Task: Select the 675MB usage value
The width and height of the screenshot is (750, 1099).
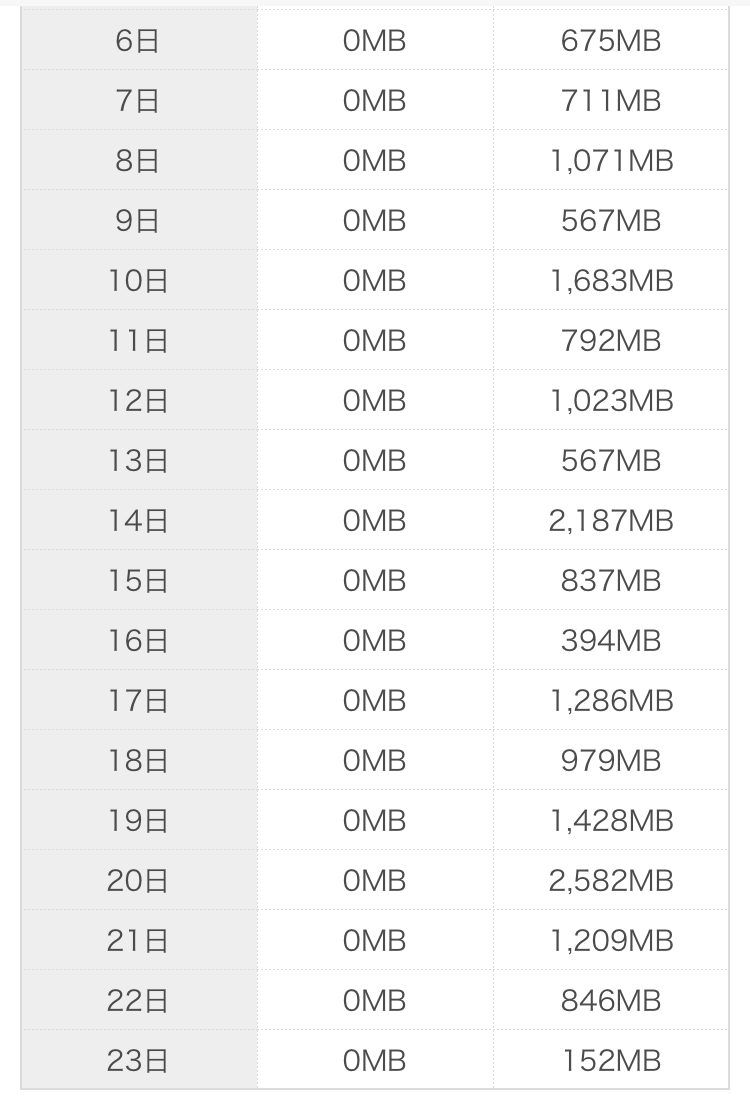Action: 611,41
